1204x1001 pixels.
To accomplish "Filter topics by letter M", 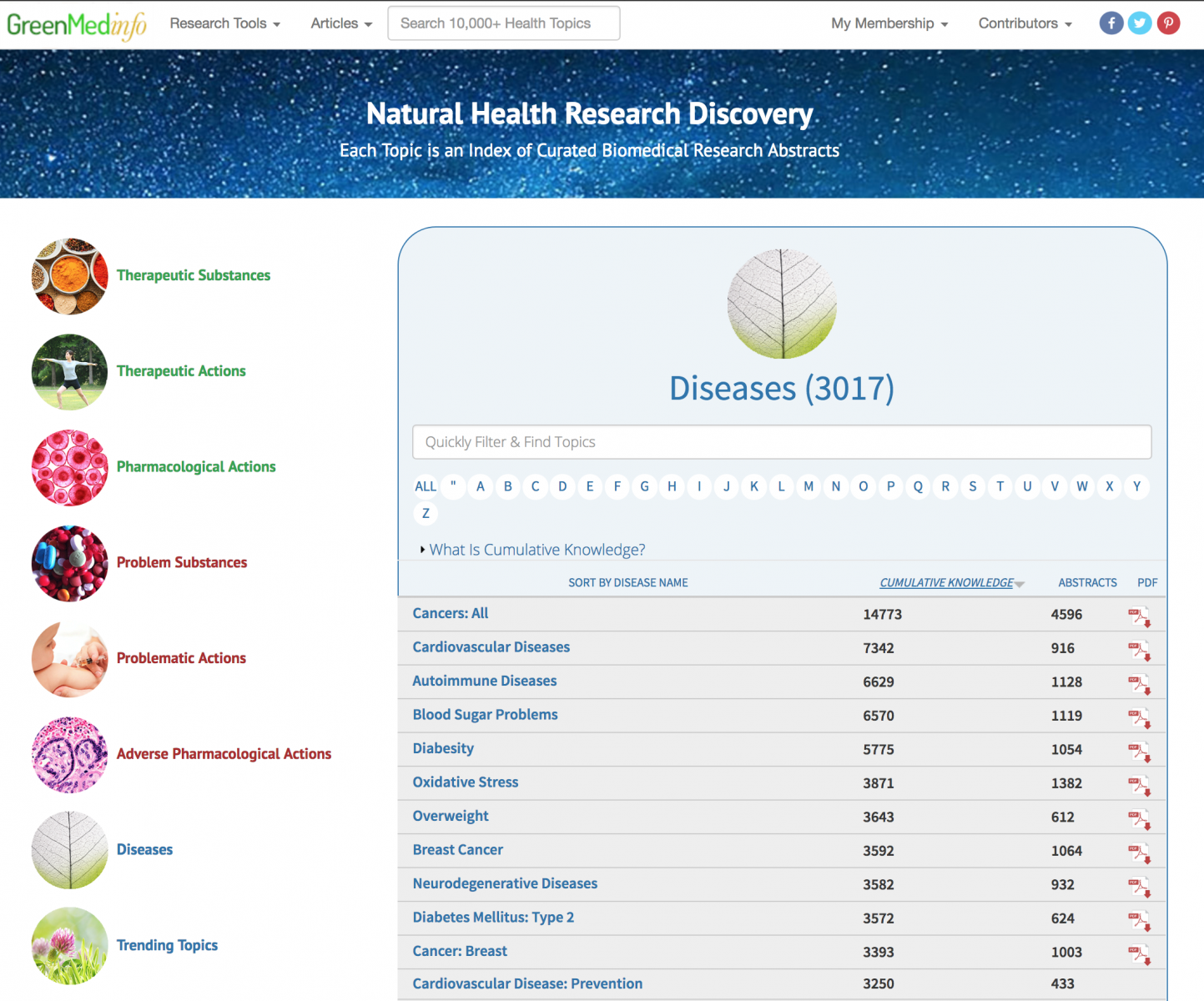I will tap(809, 486).
